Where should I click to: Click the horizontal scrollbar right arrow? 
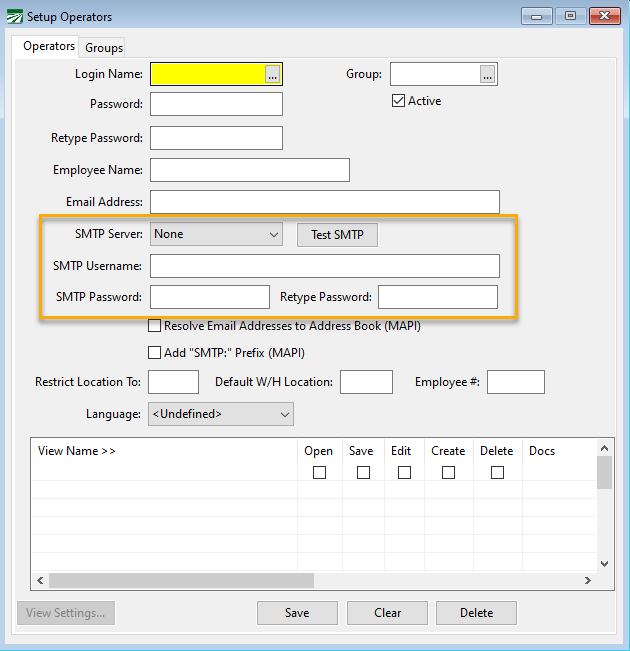pos(588,580)
